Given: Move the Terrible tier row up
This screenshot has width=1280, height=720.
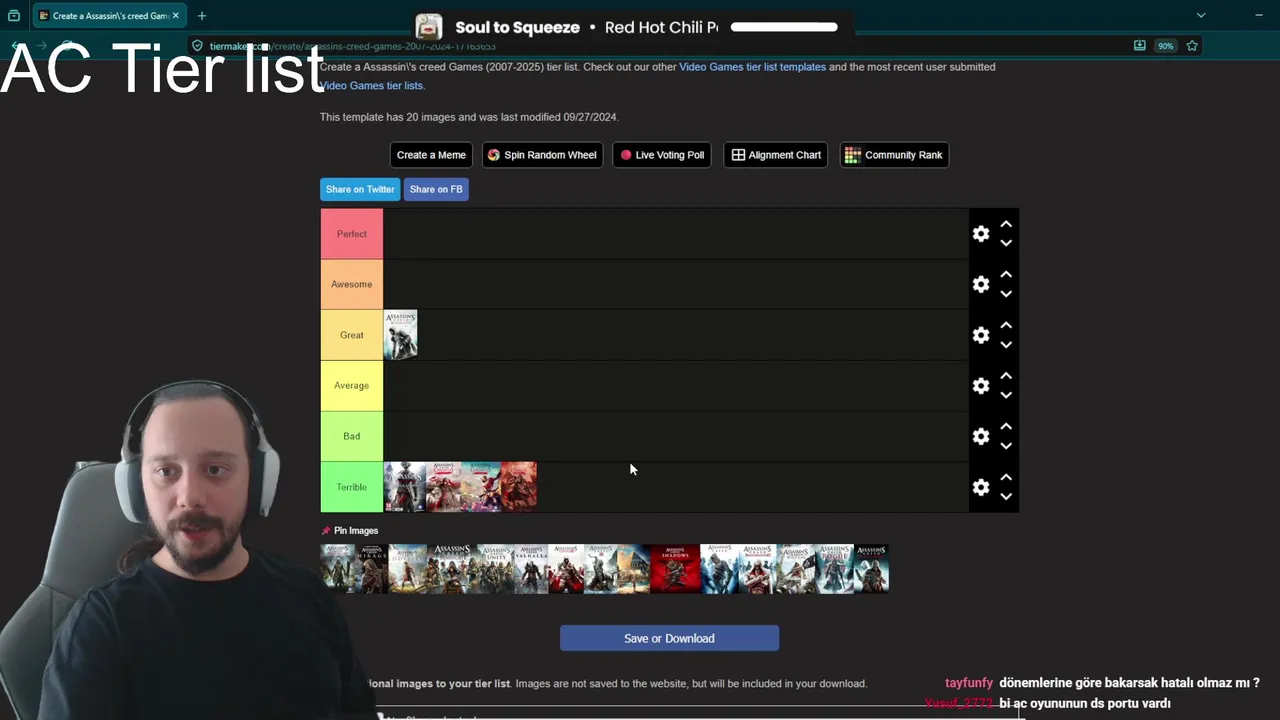Looking at the screenshot, I should coord(1006,477).
